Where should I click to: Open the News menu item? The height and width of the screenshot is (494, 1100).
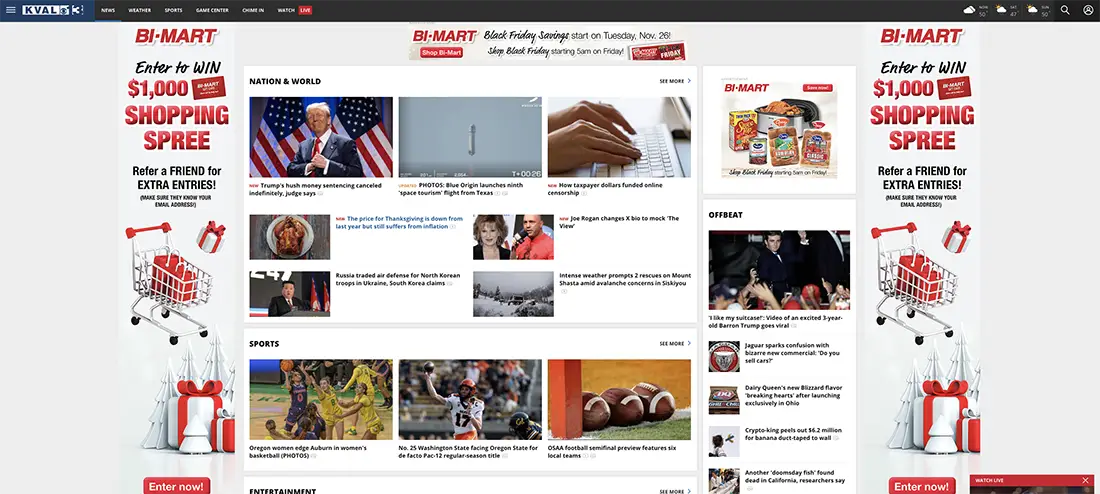[107, 11]
